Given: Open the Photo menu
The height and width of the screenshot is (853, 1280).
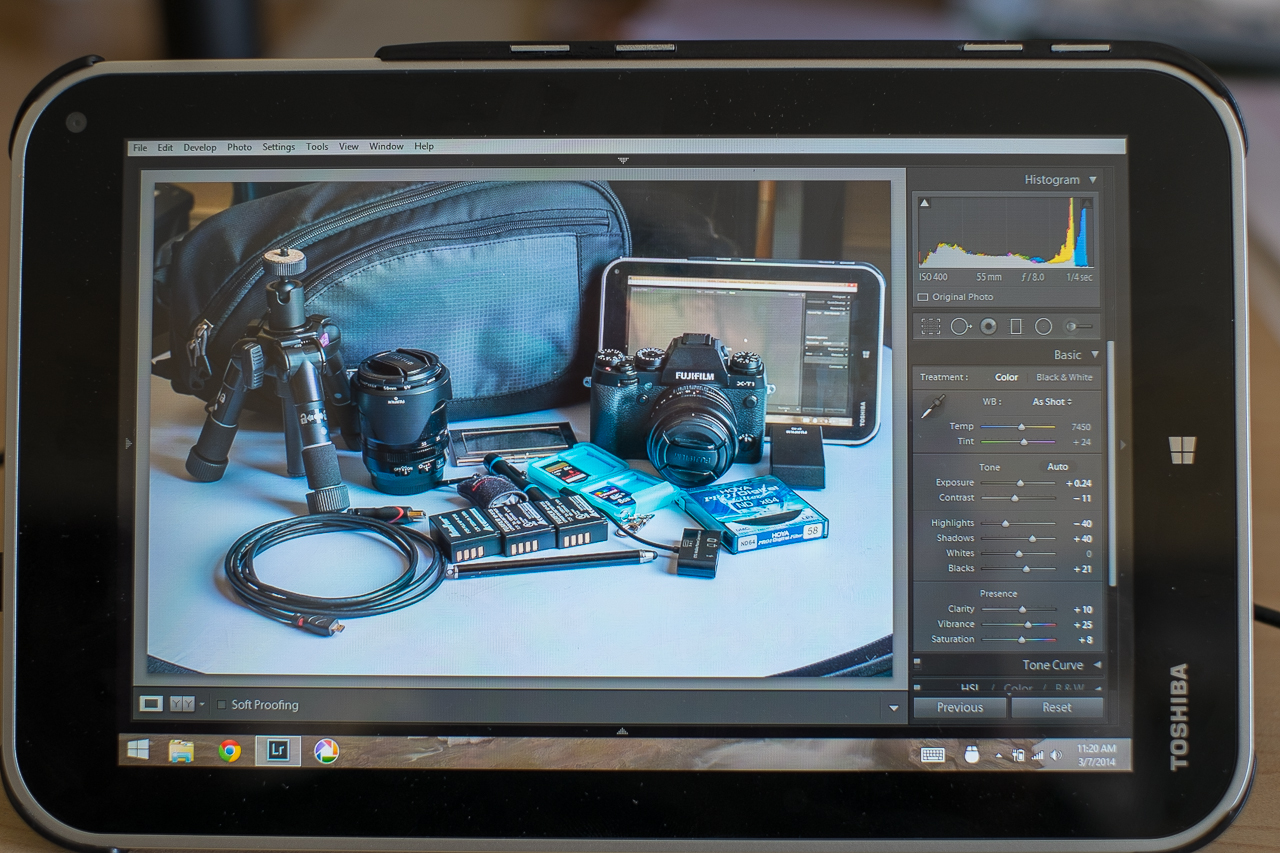Looking at the screenshot, I should (240, 147).
